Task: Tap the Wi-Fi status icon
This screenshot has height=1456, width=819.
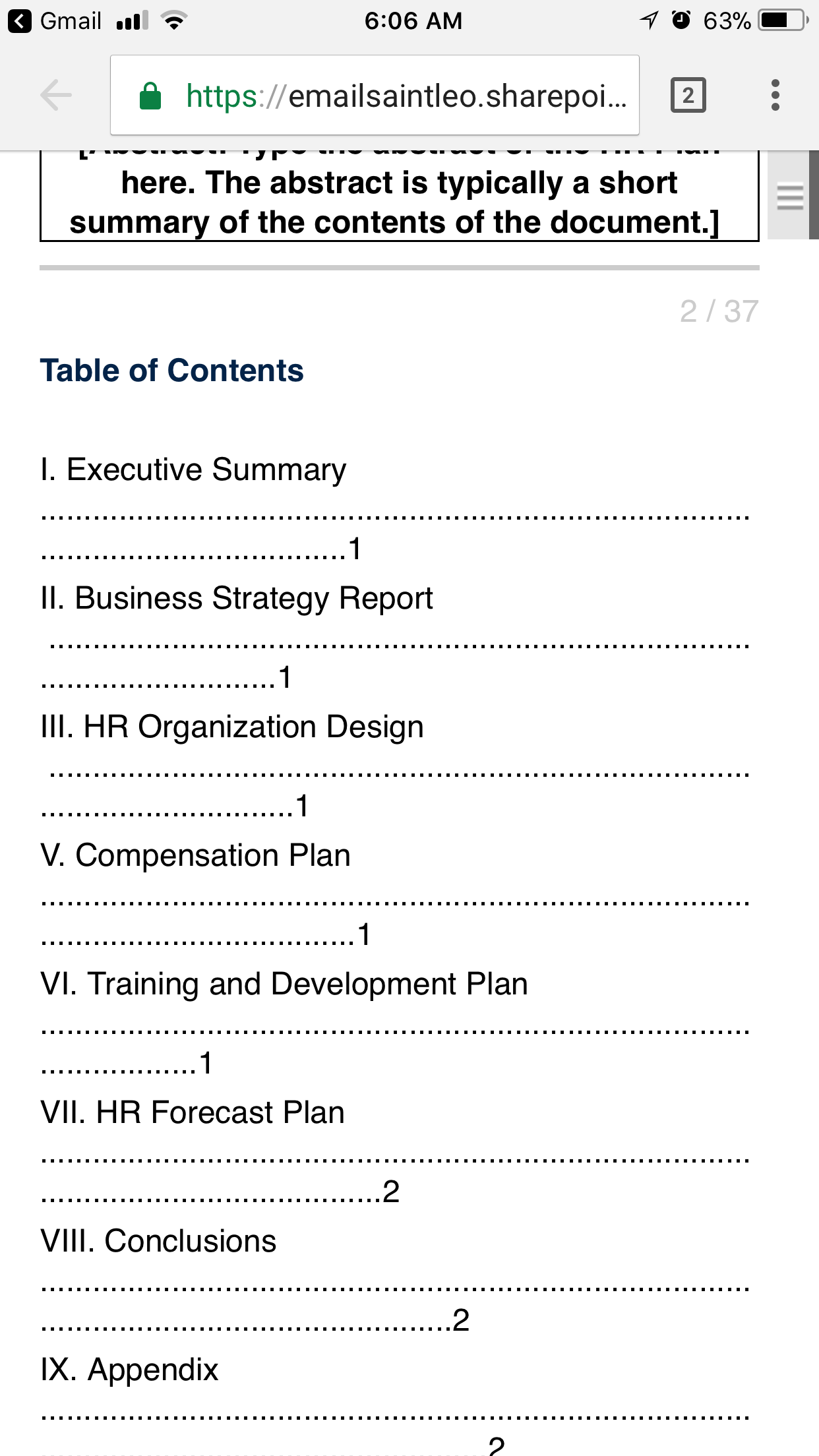Action: coord(174,21)
